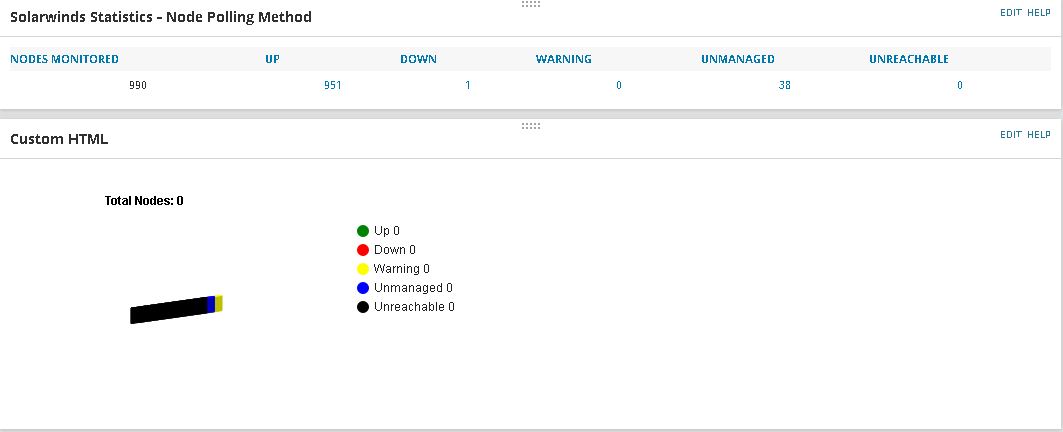This screenshot has width=1063, height=432.
Task: Click EDIT on Solarwinds Statistics widget
Action: pos(1011,12)
